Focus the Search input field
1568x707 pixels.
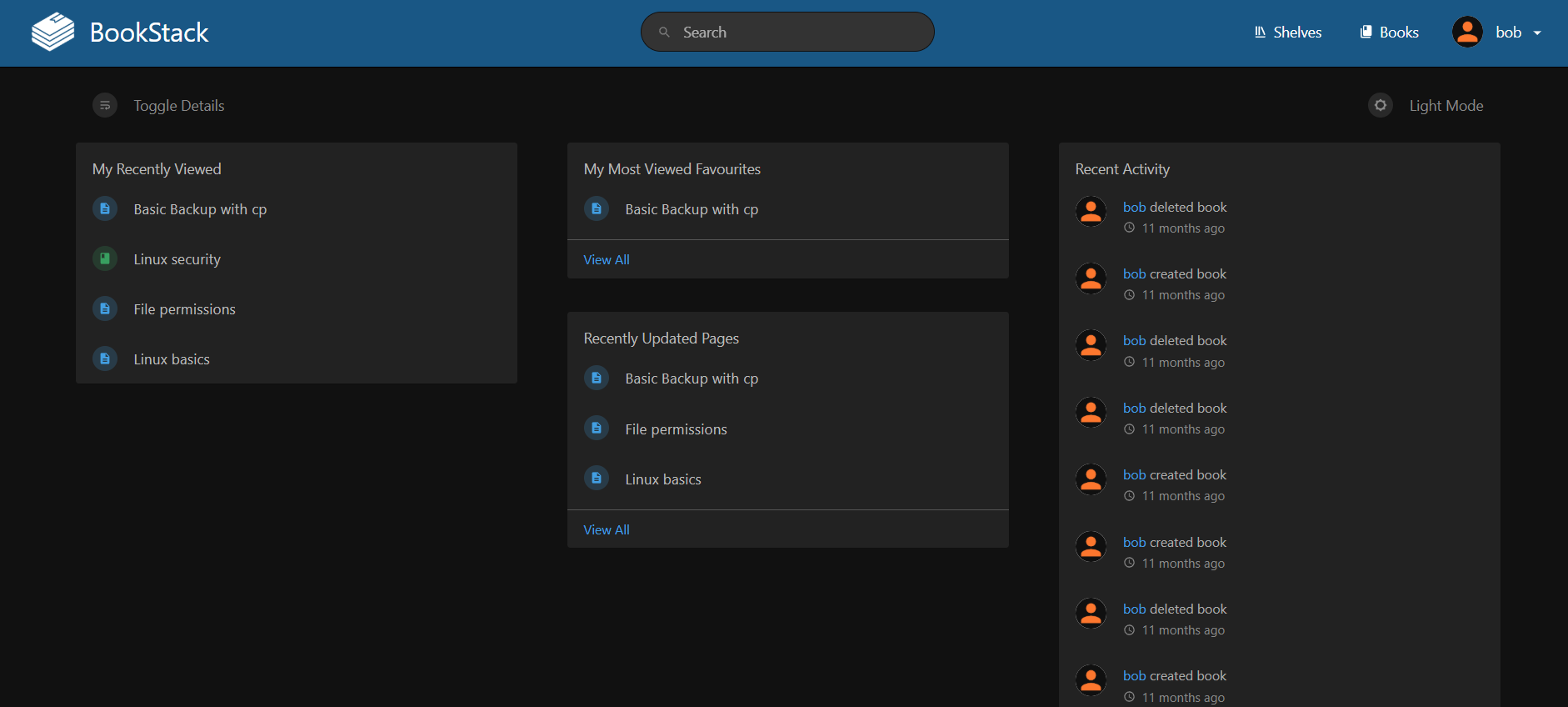(800, 33)
